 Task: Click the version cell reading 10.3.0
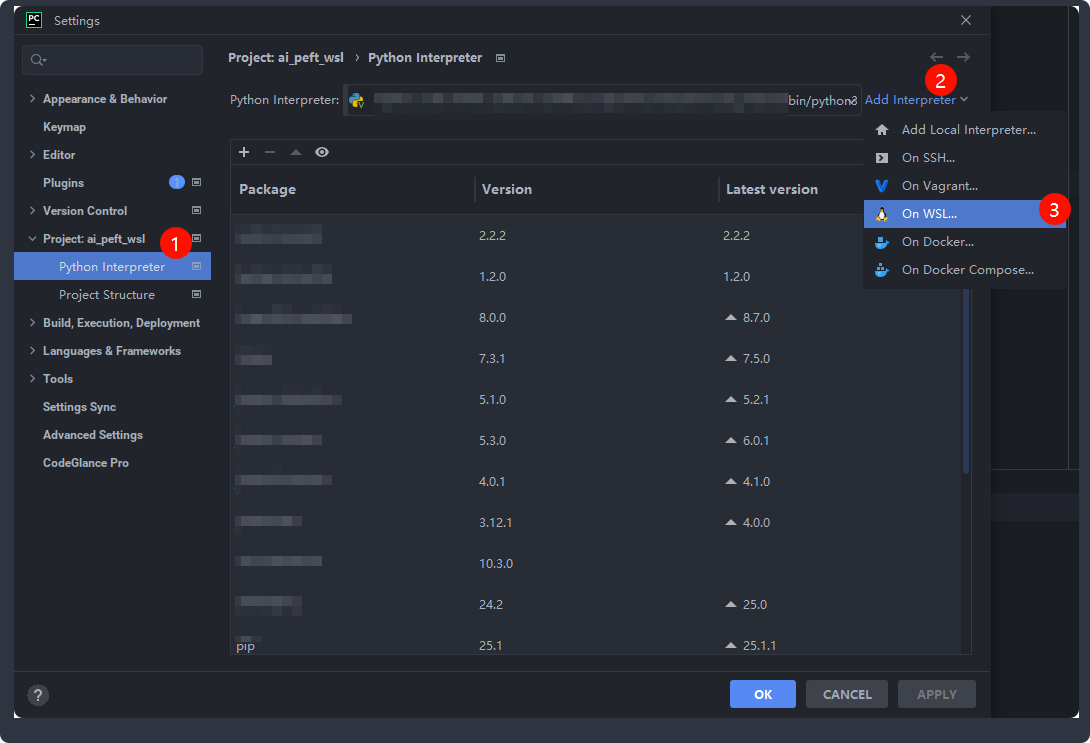[x=496, y=564]
